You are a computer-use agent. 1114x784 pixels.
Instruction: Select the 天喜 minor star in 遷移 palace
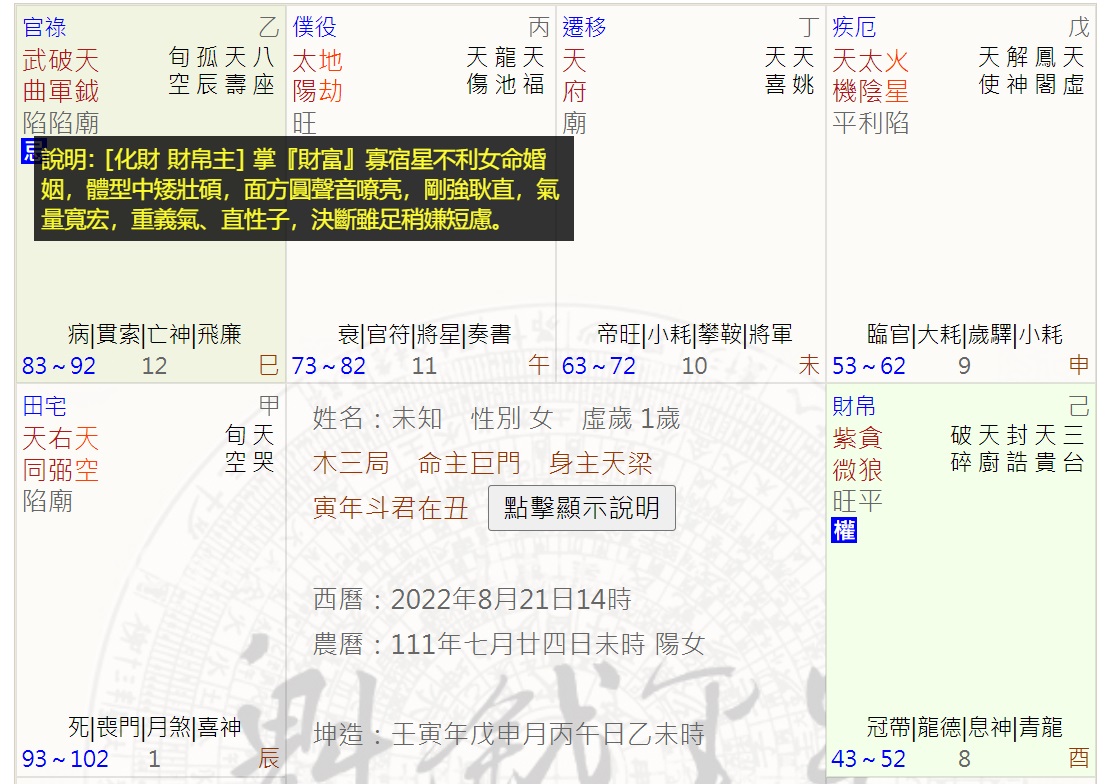775,70
